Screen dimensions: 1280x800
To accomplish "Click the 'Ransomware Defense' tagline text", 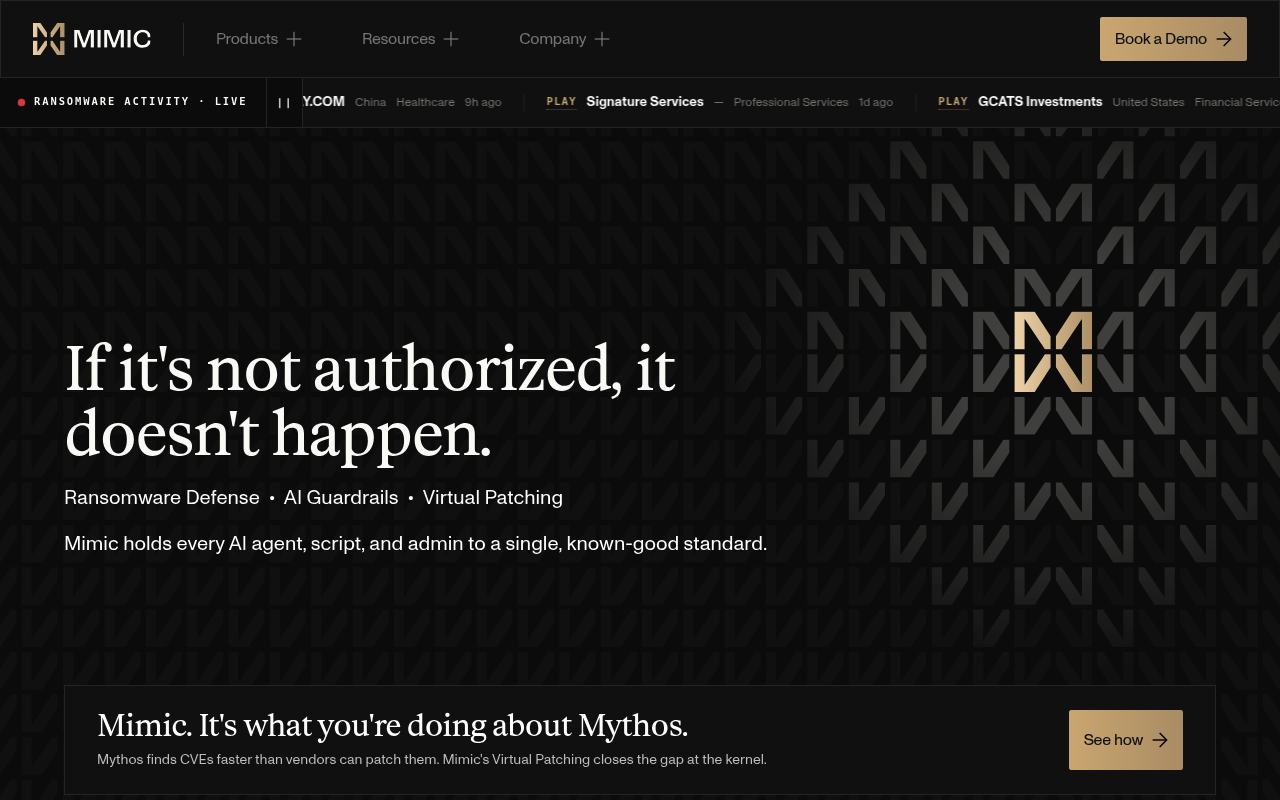I will (162, 497).
